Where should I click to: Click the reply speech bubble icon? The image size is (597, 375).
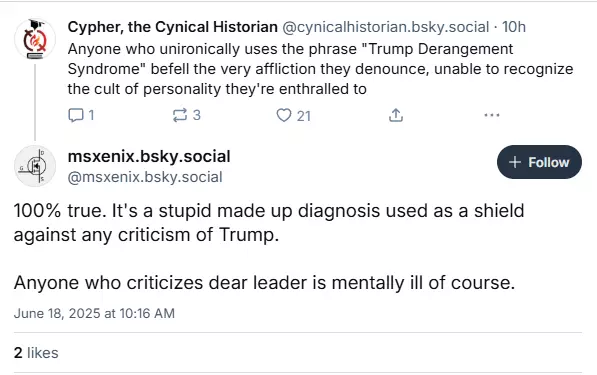[x=75, y=115]
